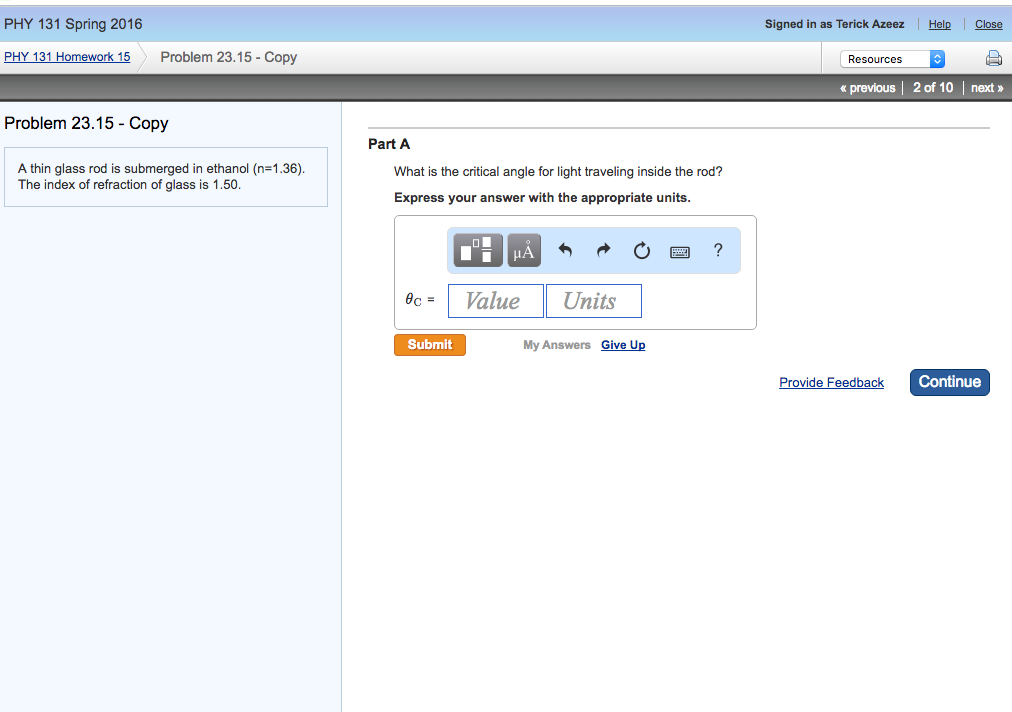The height and width of the screenshot is (712, 1012).
Task: Go to PHY 131 Homework 15
Action: pyautogui.click(x=67, y=57)
